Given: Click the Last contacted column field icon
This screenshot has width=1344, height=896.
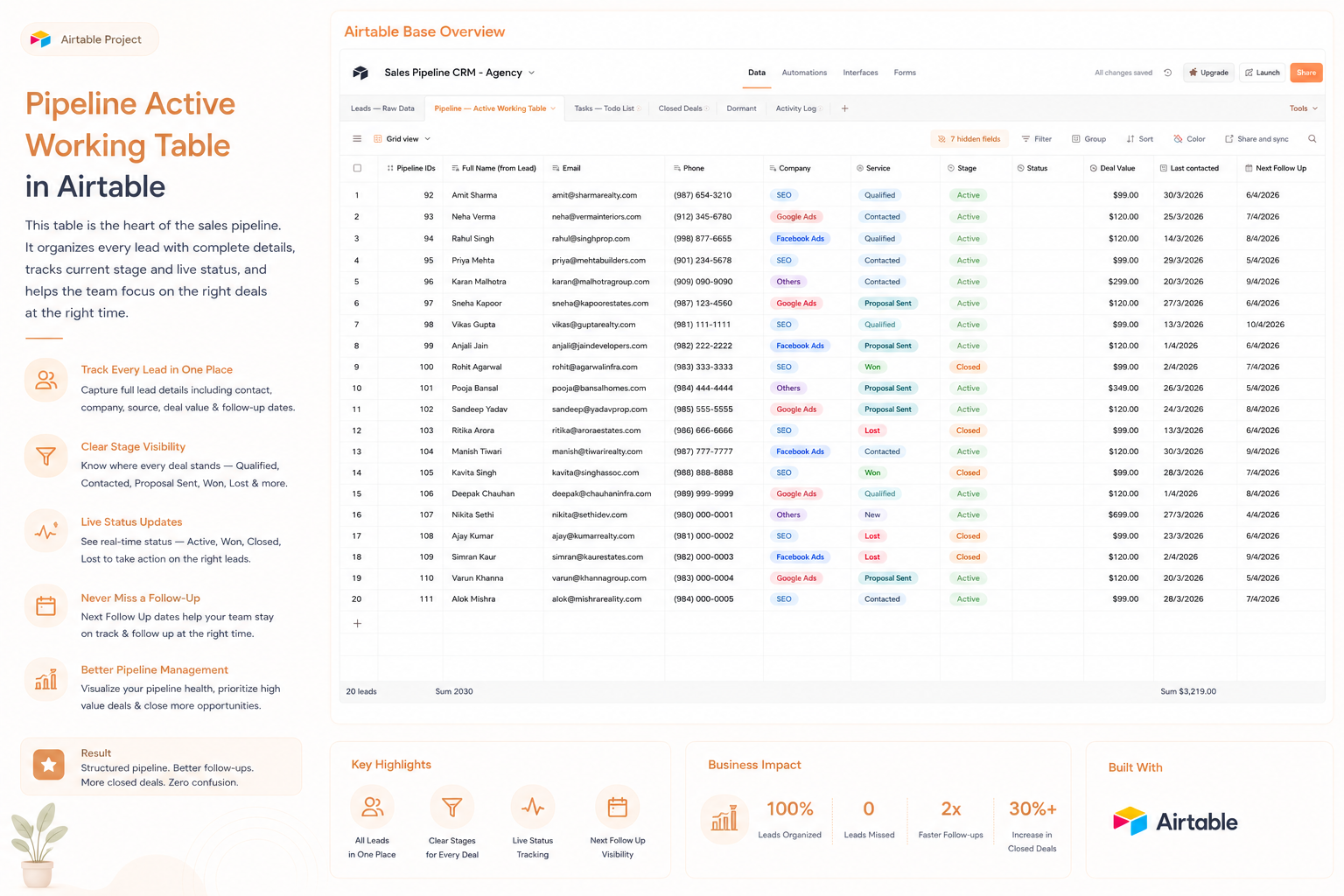Looking at the screenshot, I should coord(1163,168).
